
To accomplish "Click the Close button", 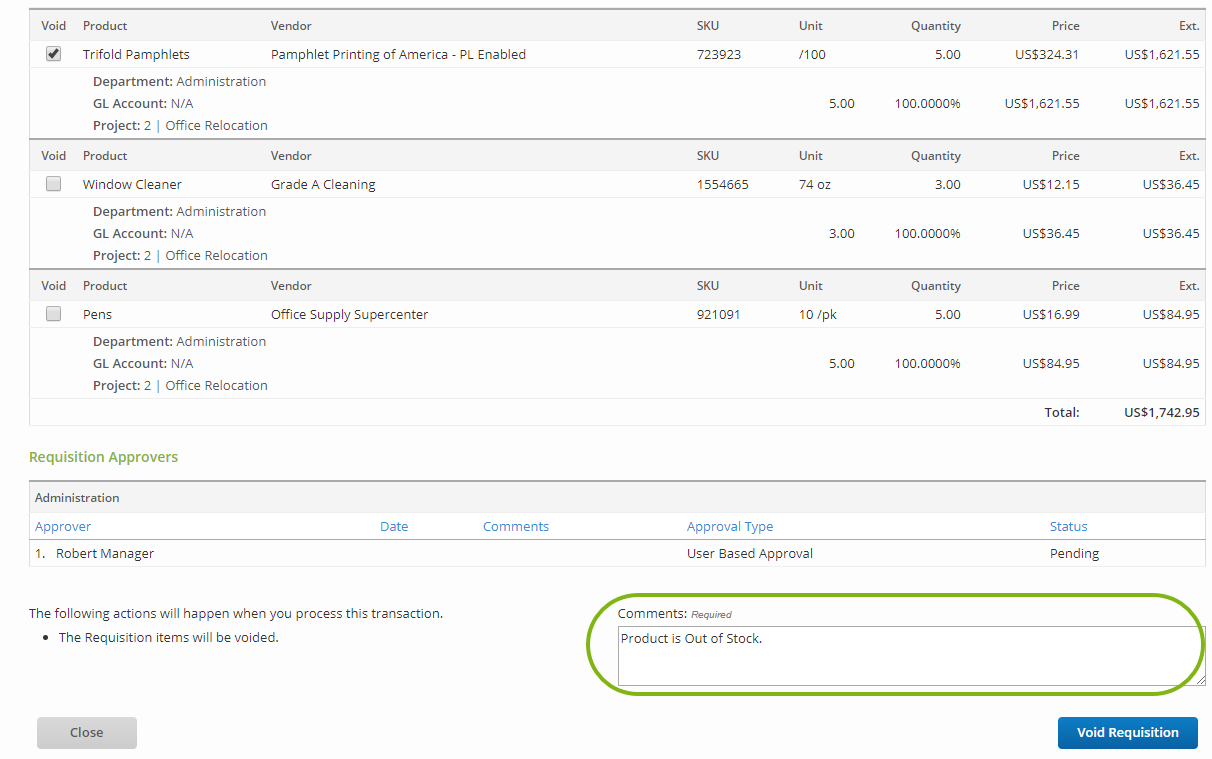I will pyautogui.click(x=86, y=732).
